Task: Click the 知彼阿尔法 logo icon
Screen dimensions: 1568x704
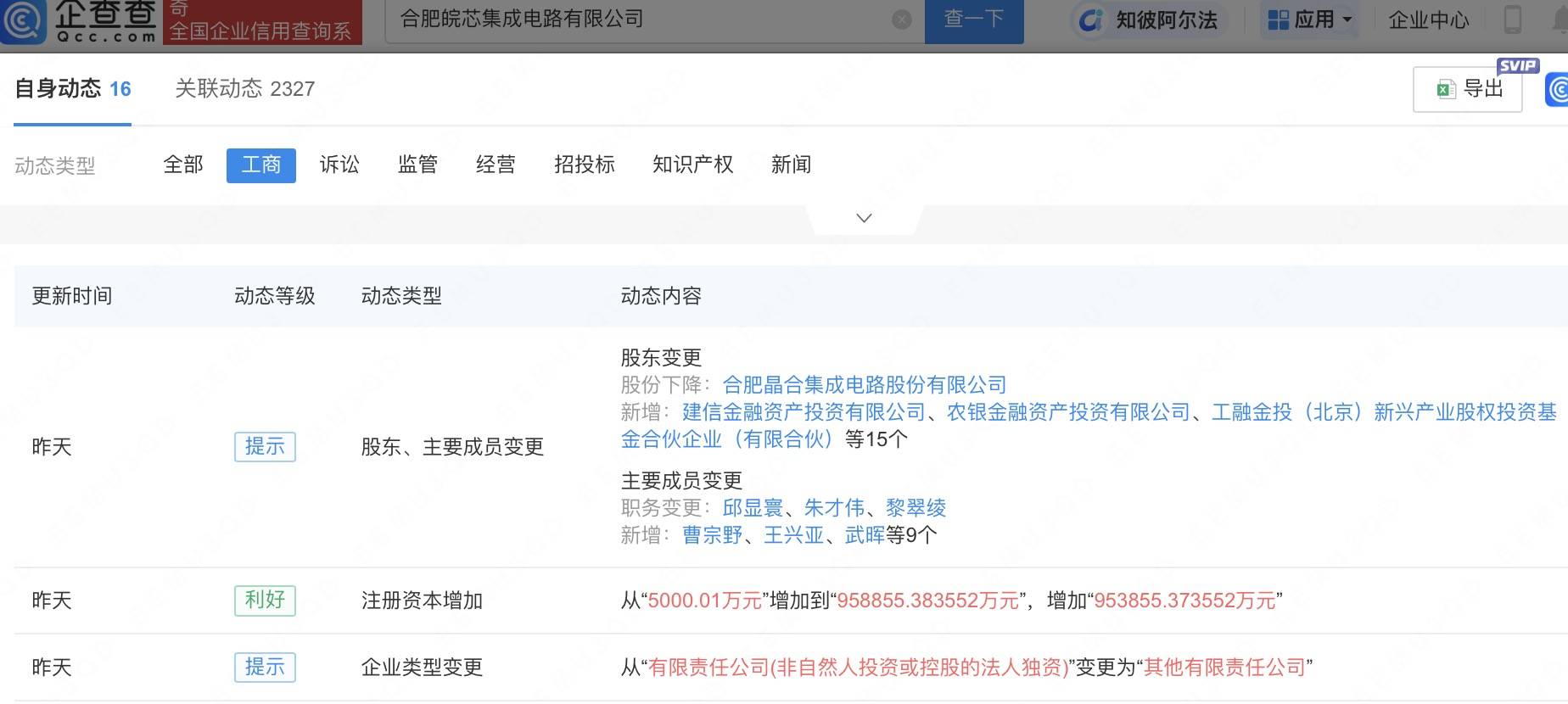Action: tap(1090, 20)
